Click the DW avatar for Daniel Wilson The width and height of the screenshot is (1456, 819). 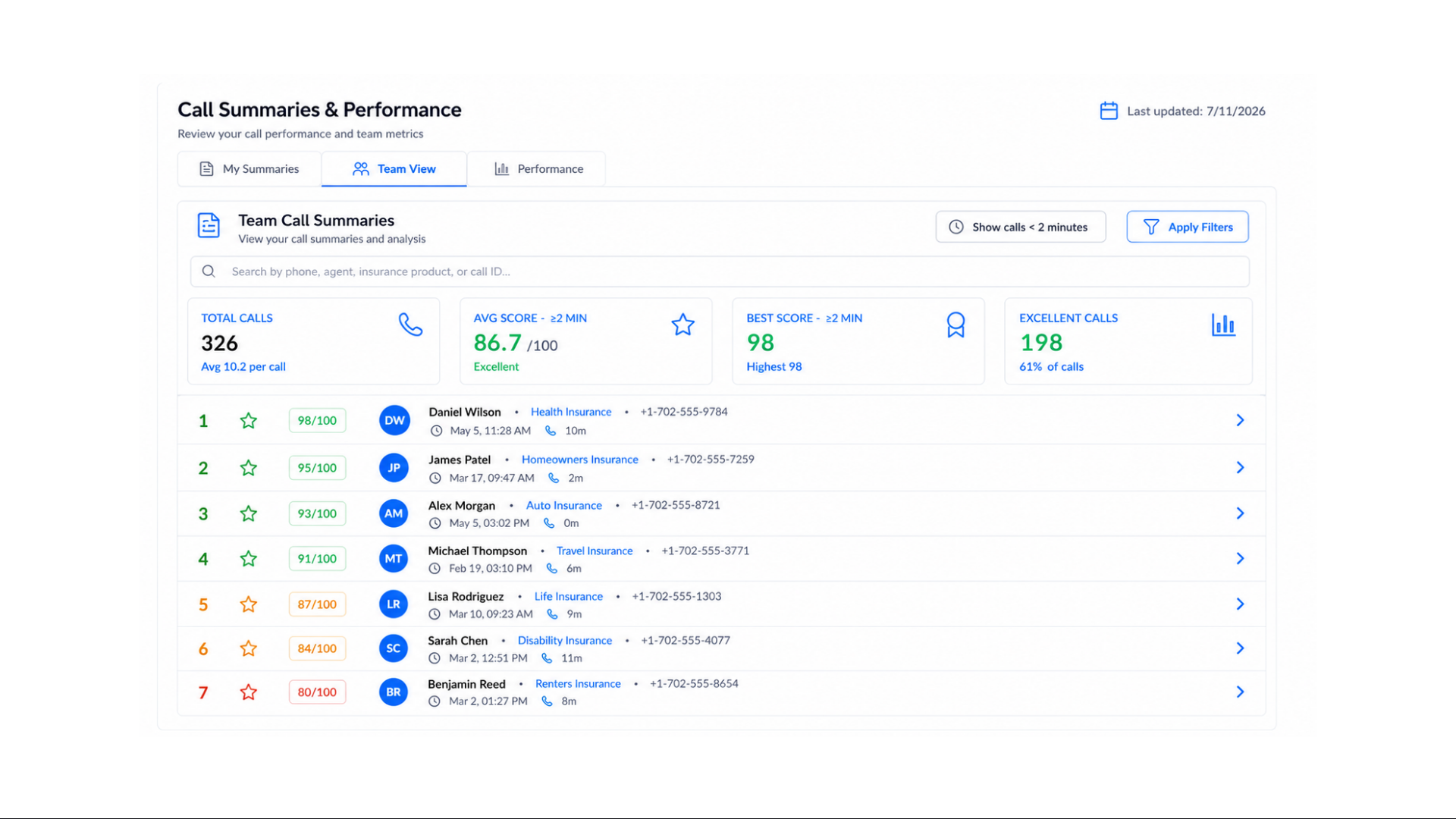pyautogui.click(x=394, y=420)
